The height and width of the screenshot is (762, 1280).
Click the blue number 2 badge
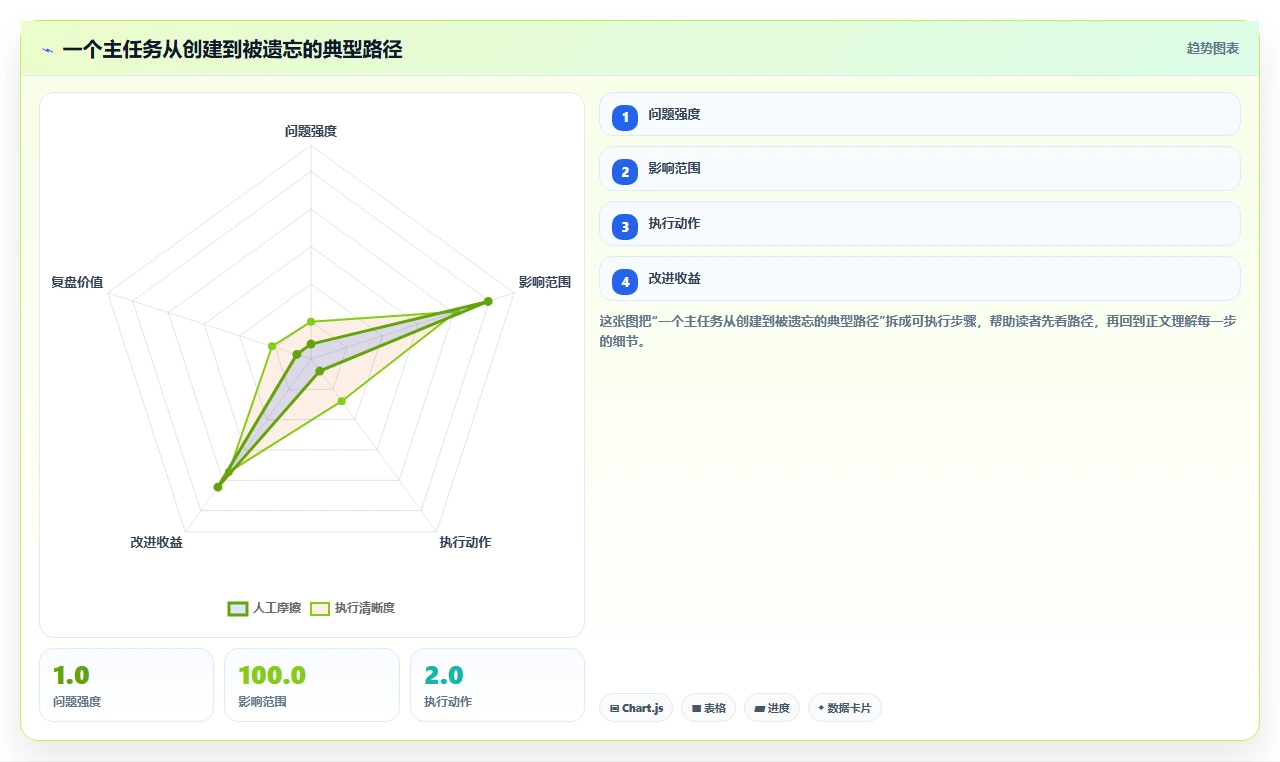click(625, 172)
